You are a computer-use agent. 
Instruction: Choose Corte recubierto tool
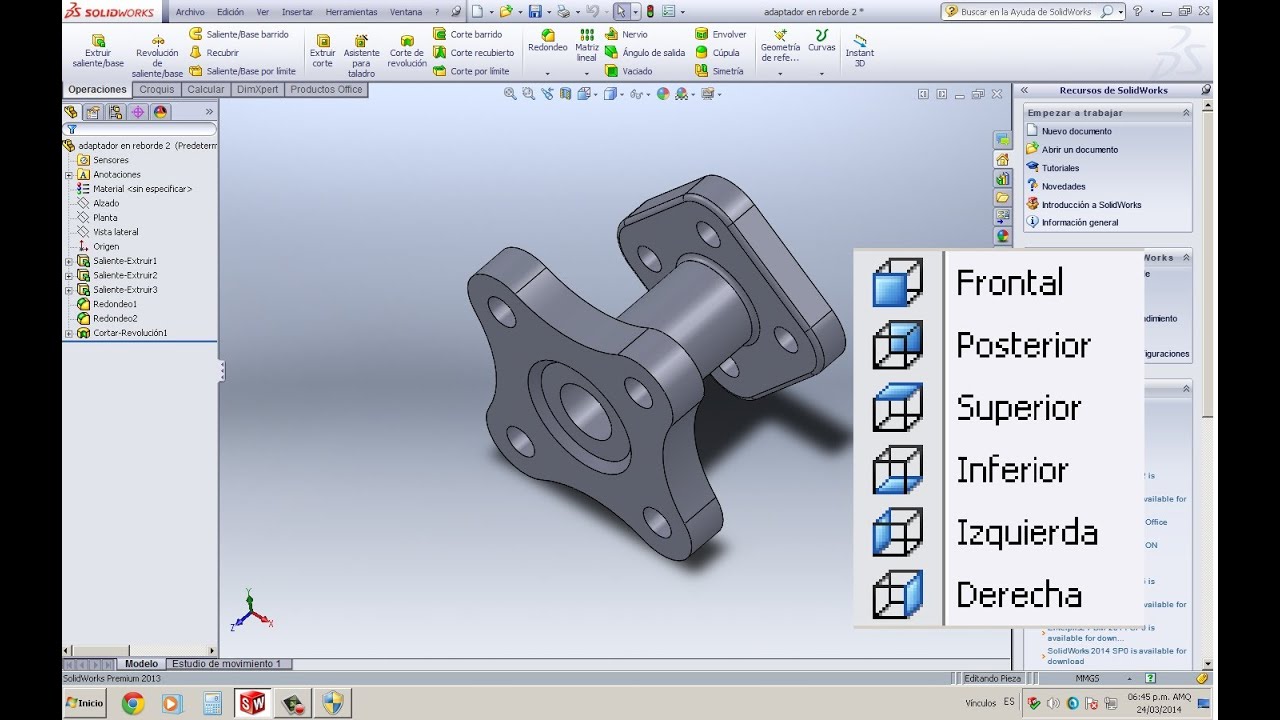click(474, 52)
